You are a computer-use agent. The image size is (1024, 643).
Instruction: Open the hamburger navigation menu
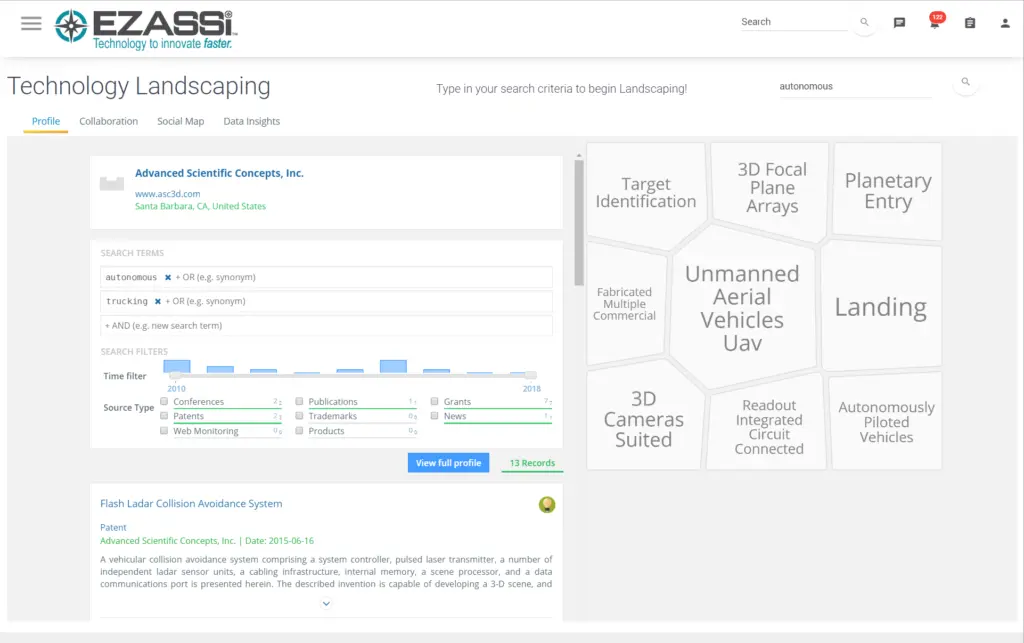click(x=31, y=24)
